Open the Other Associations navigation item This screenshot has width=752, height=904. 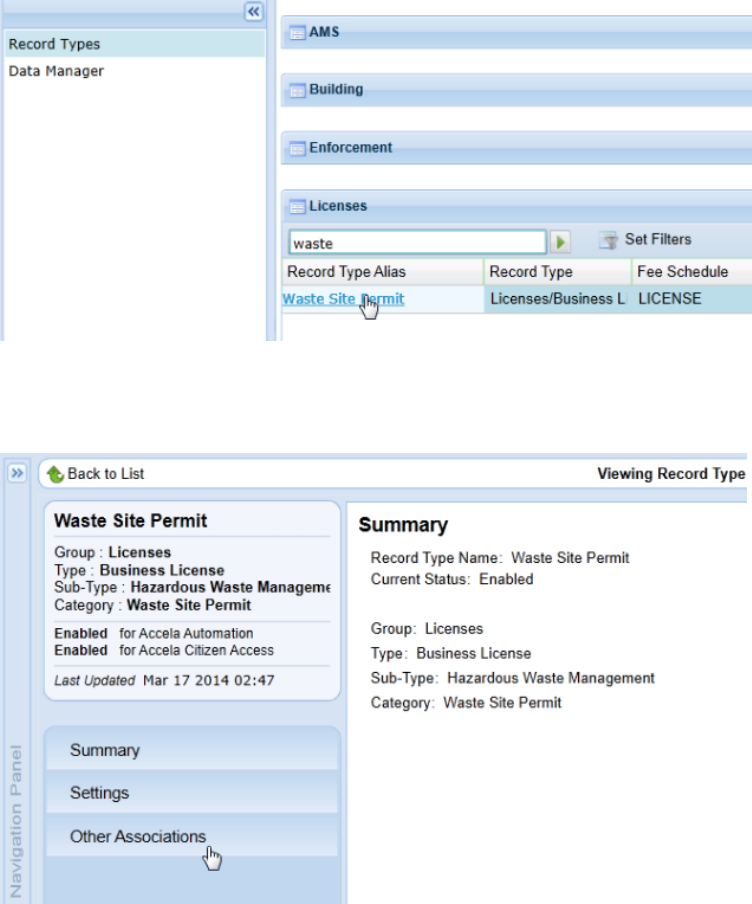coord(192,836)
